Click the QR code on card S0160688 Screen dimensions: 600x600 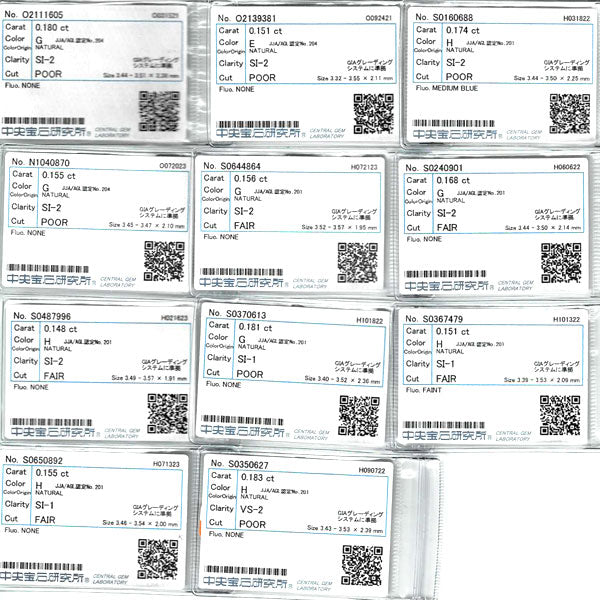pyautogui.click(x=569, y=112)
